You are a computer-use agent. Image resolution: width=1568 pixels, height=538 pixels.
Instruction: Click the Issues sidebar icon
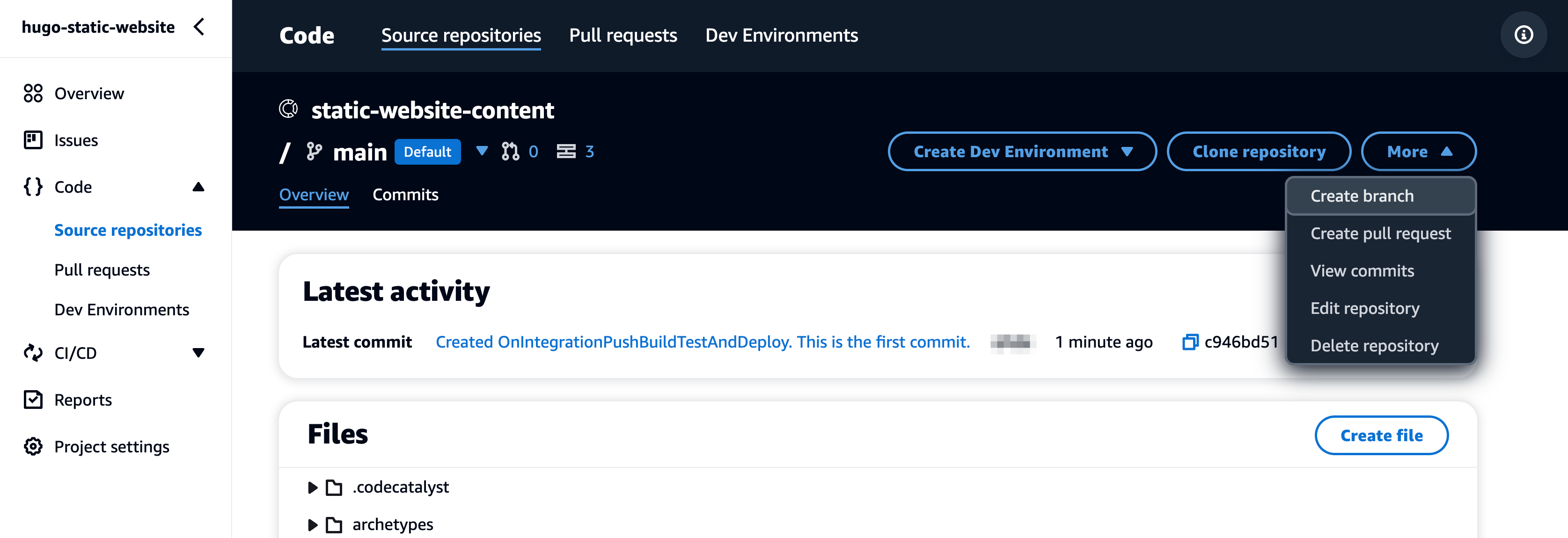(x=32, y=140)
